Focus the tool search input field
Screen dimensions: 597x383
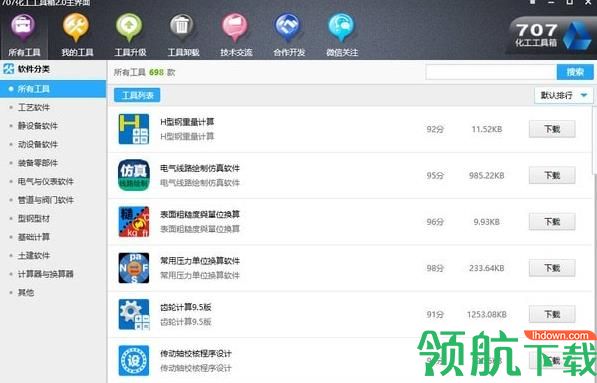(491, 72)
